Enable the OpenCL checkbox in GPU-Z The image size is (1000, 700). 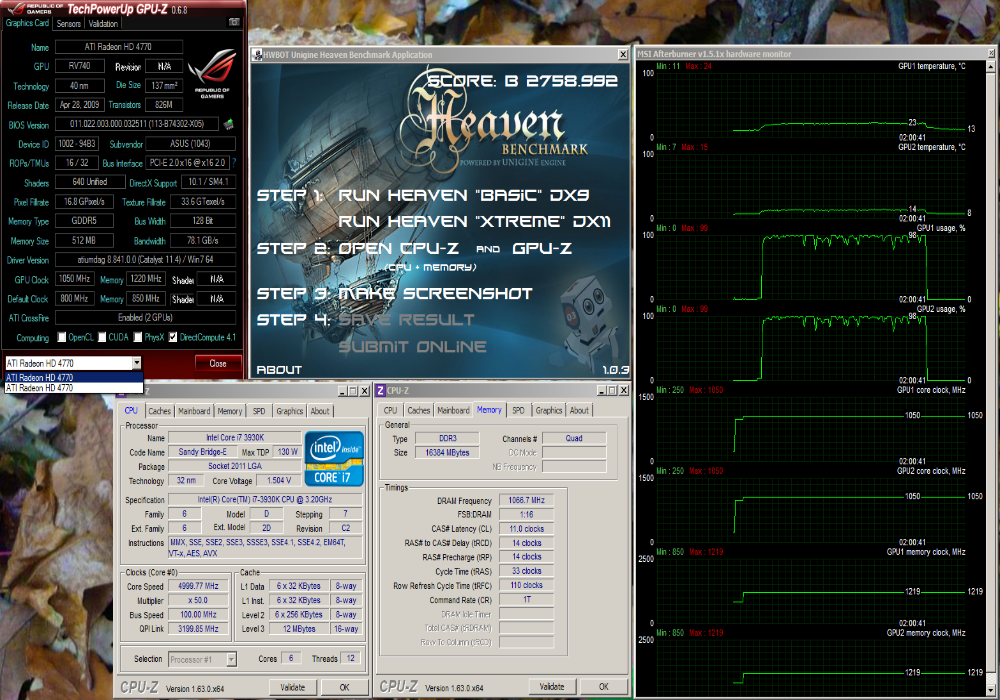click(62, 337)
